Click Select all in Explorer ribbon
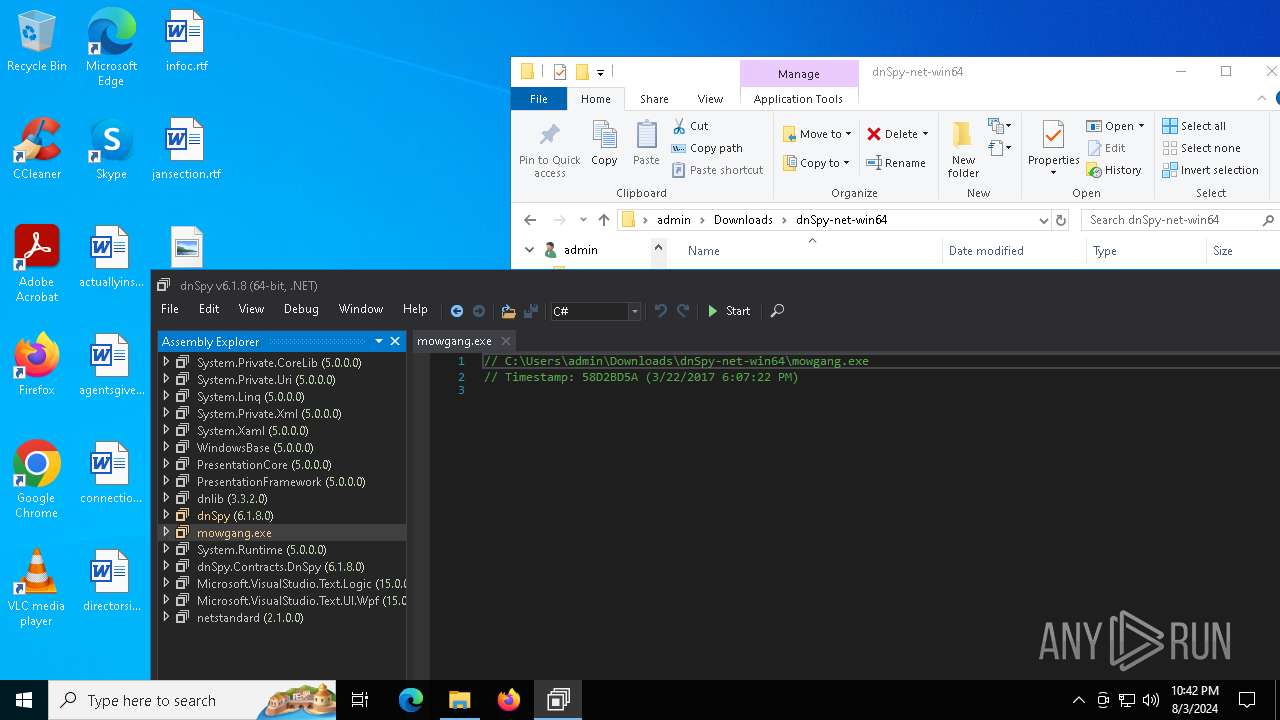The height and width of the screenshot is (720, 1280). click(x=1194, y=126)
